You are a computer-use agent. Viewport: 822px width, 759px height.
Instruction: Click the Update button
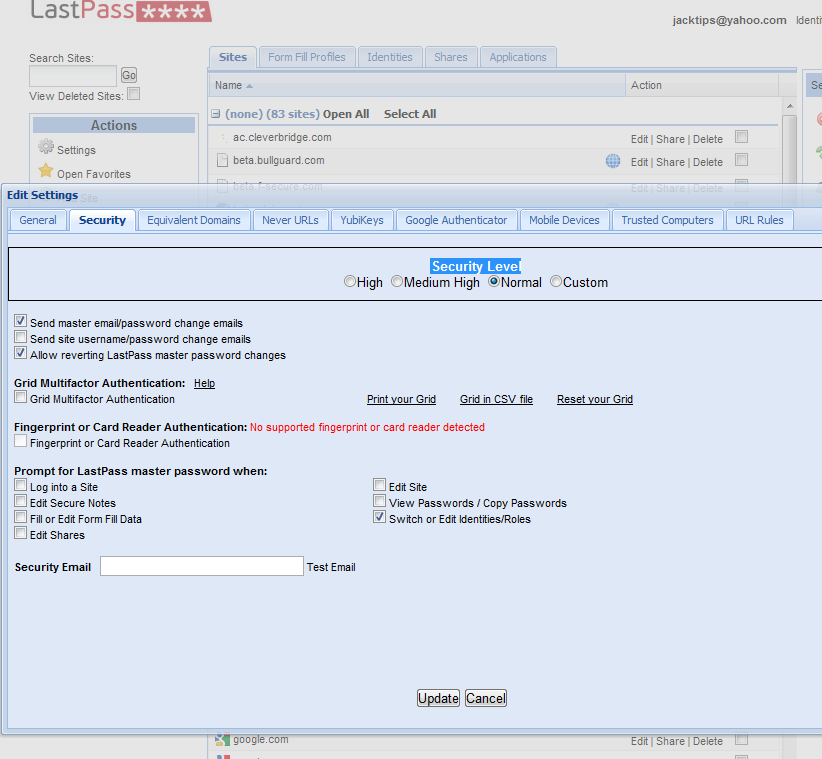[438, 698]
